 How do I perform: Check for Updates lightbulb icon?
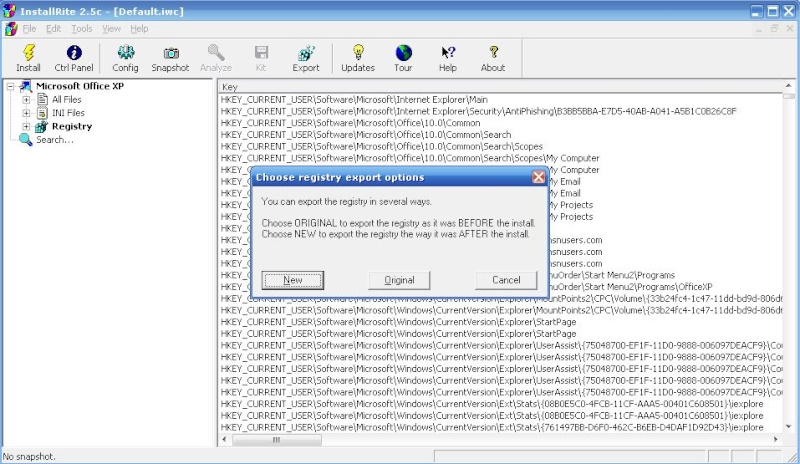358,53
